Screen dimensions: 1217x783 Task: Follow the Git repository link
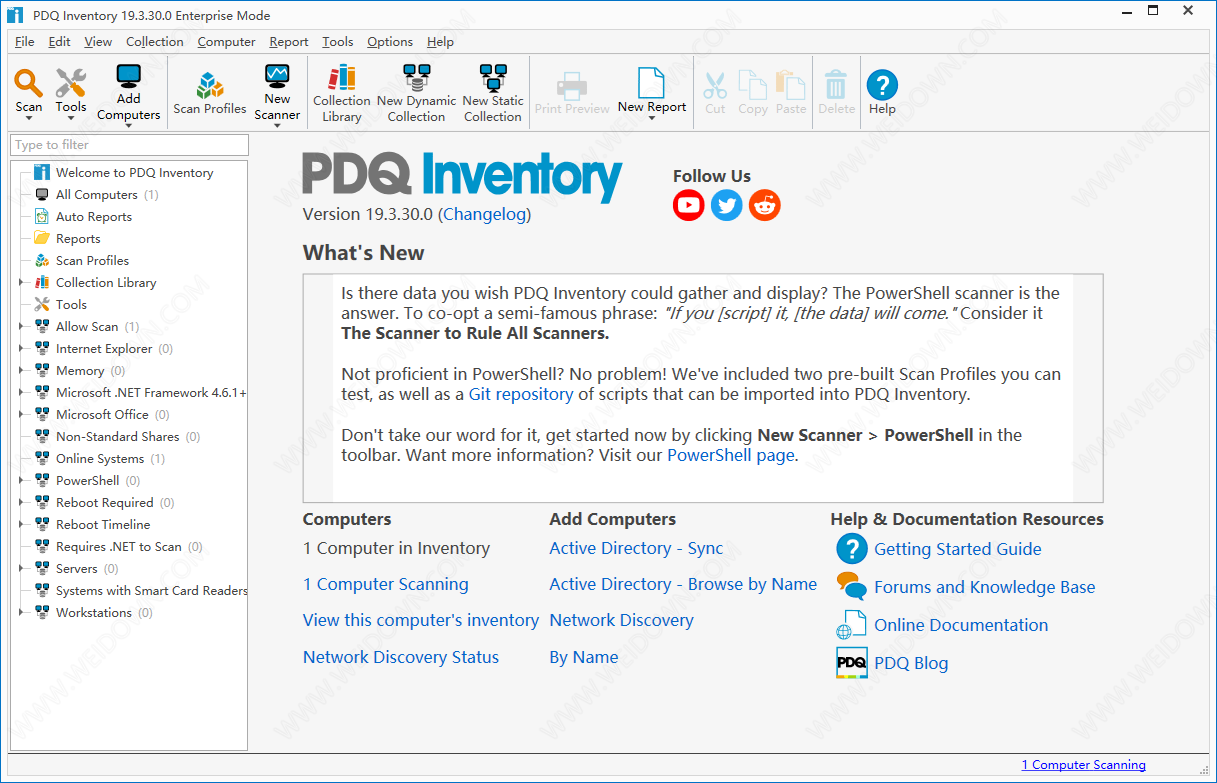[521, 394]
